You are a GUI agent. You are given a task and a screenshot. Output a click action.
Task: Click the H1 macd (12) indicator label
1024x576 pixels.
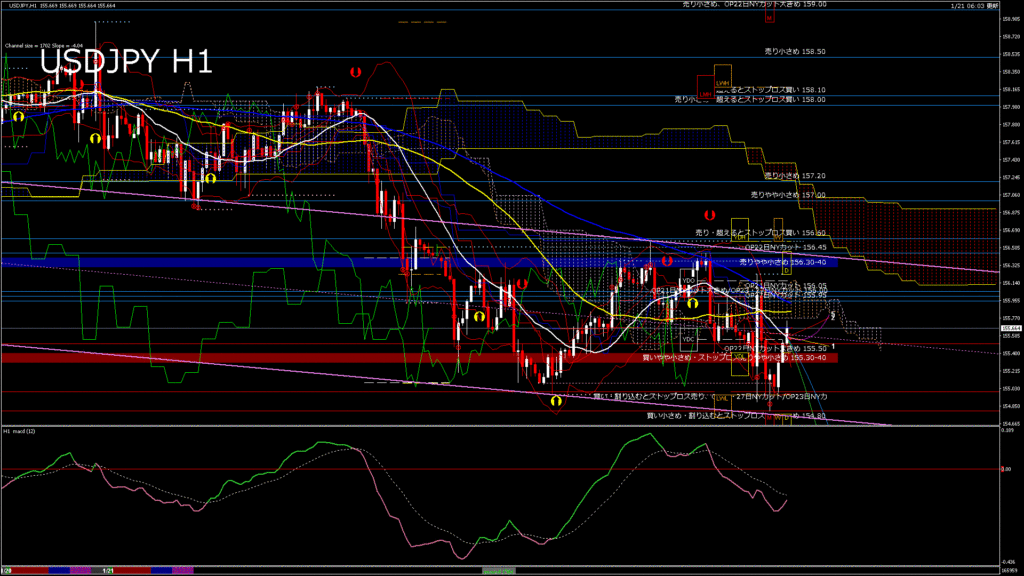(x=20, y=431)
